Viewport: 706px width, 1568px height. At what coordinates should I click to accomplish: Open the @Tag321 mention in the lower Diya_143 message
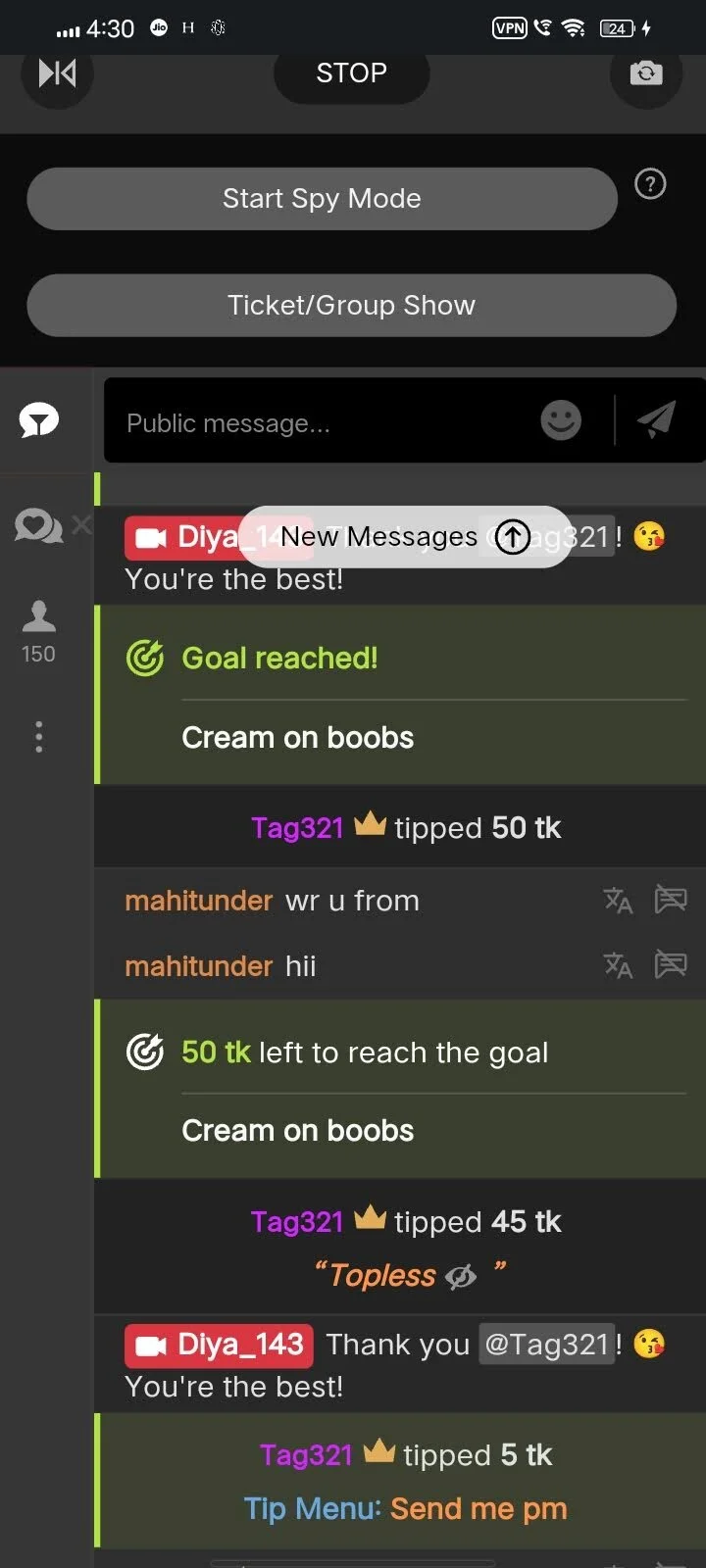click(547, 1345)
